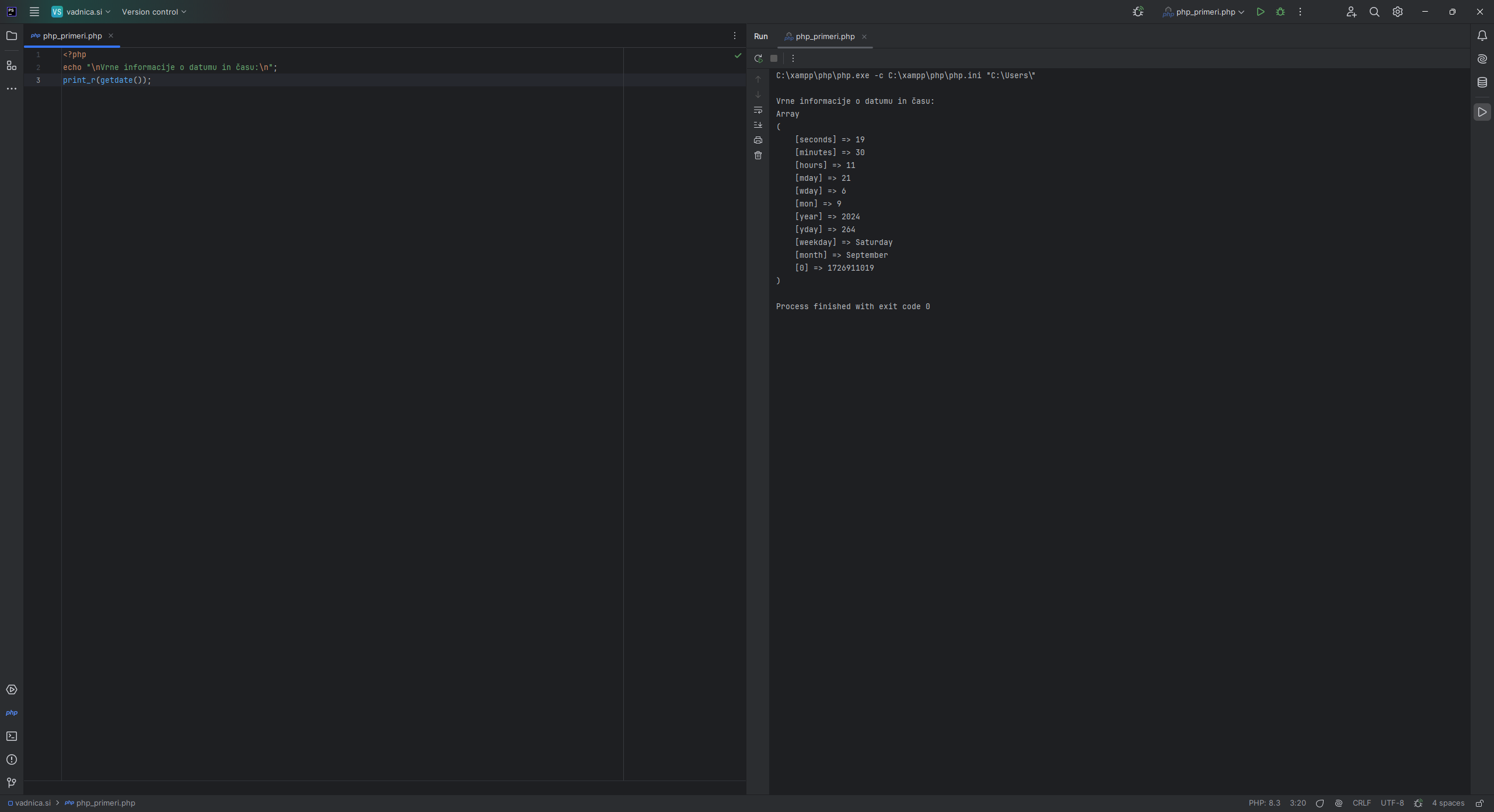The image size is (1494, 812).
Task: Change the CRLF line separator
Action: point(1362,803)
